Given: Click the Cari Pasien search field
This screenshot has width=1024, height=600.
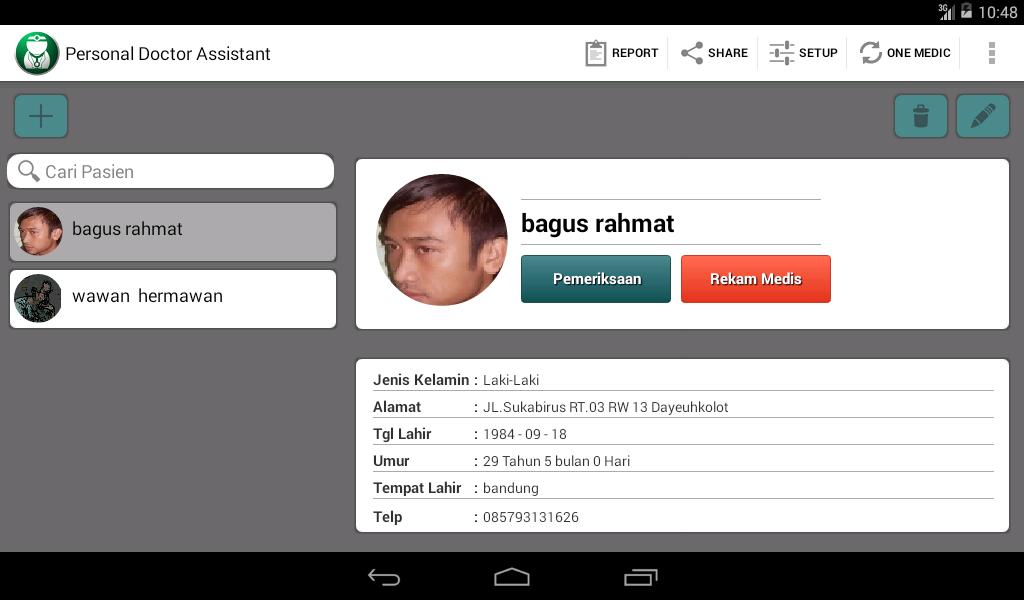Looking at the screenshot, I should (171, 172).
